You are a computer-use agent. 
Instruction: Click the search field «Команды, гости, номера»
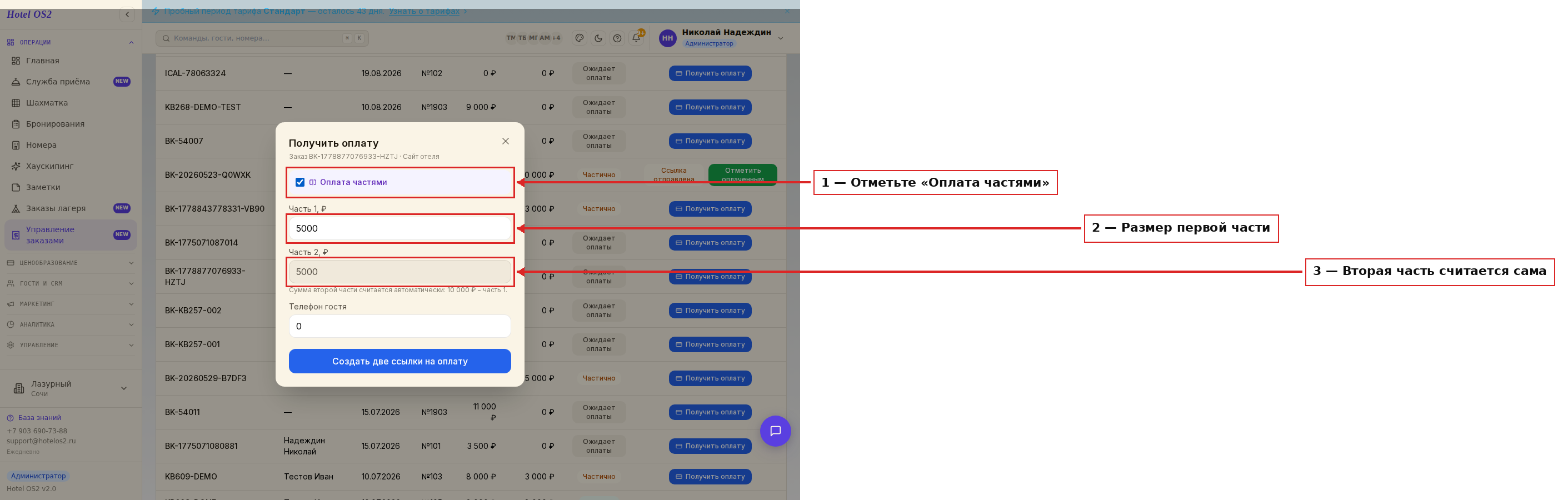click(262, 38)
